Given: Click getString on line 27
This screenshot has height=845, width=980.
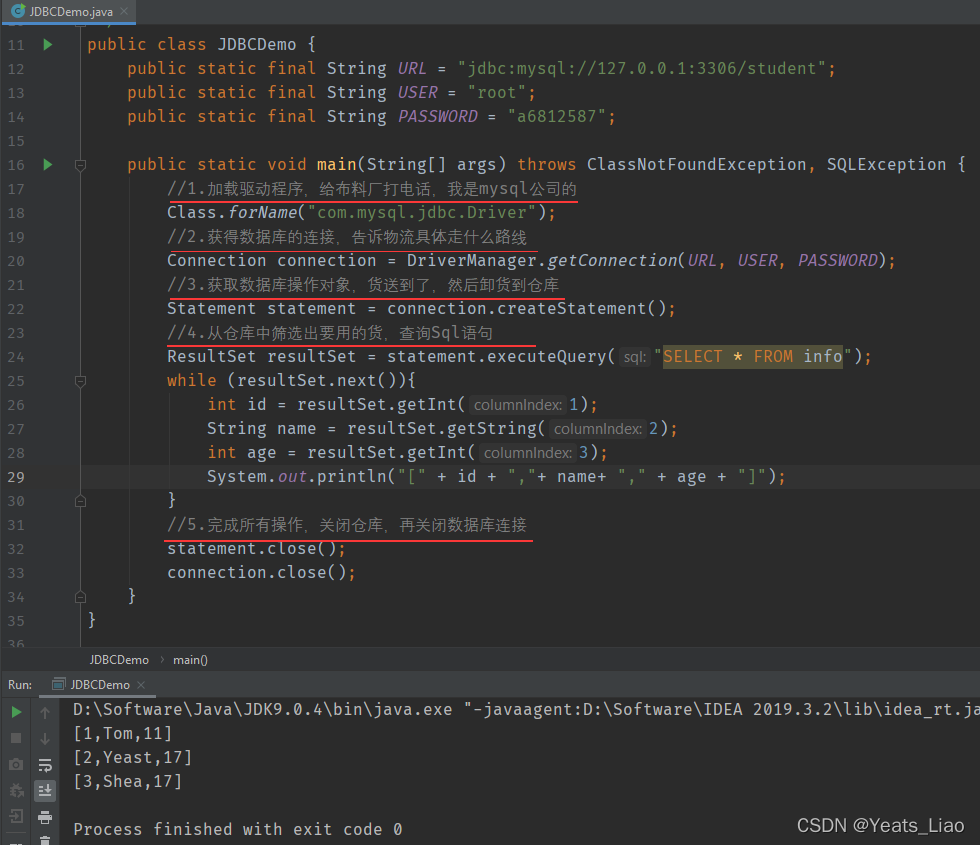Looking at the screenshot, I should click(x=492, y=429).
